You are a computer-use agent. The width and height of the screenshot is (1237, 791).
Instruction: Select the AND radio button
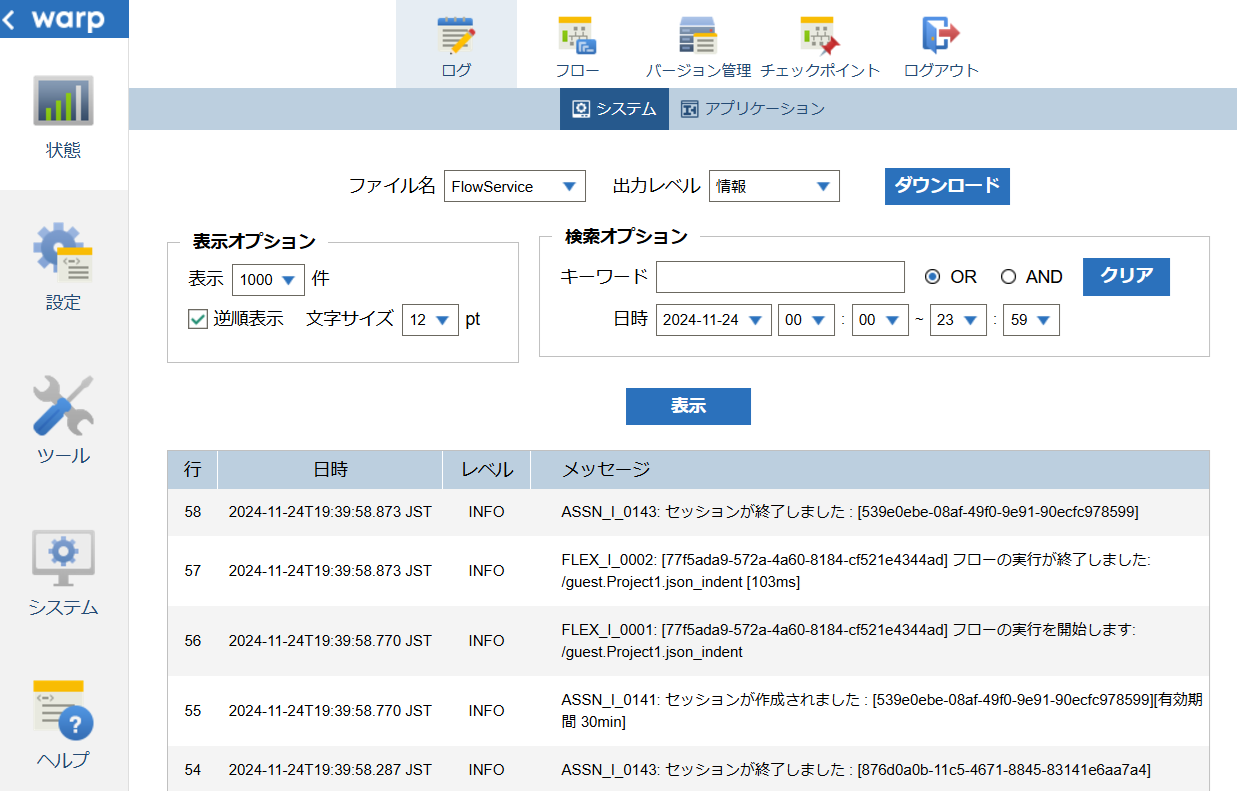click(x=1008, y=277)
